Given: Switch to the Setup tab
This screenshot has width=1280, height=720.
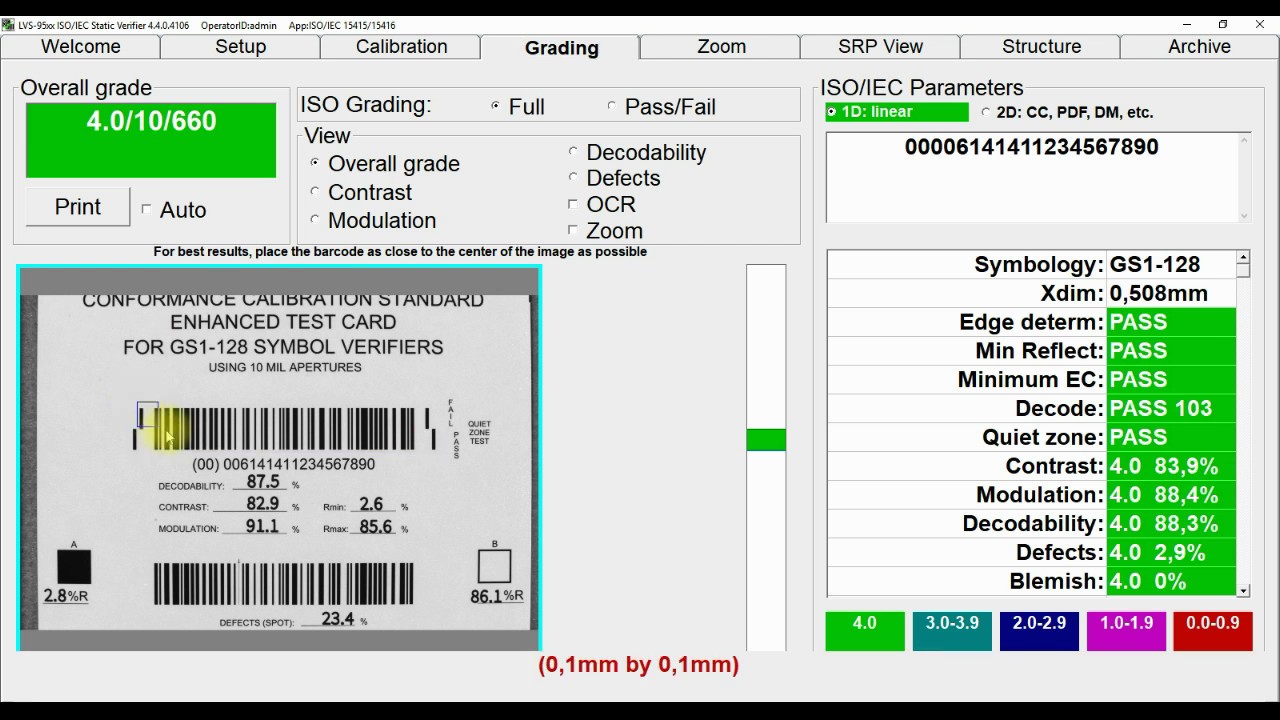Looking at the screenshot, I should pos(240,47).
